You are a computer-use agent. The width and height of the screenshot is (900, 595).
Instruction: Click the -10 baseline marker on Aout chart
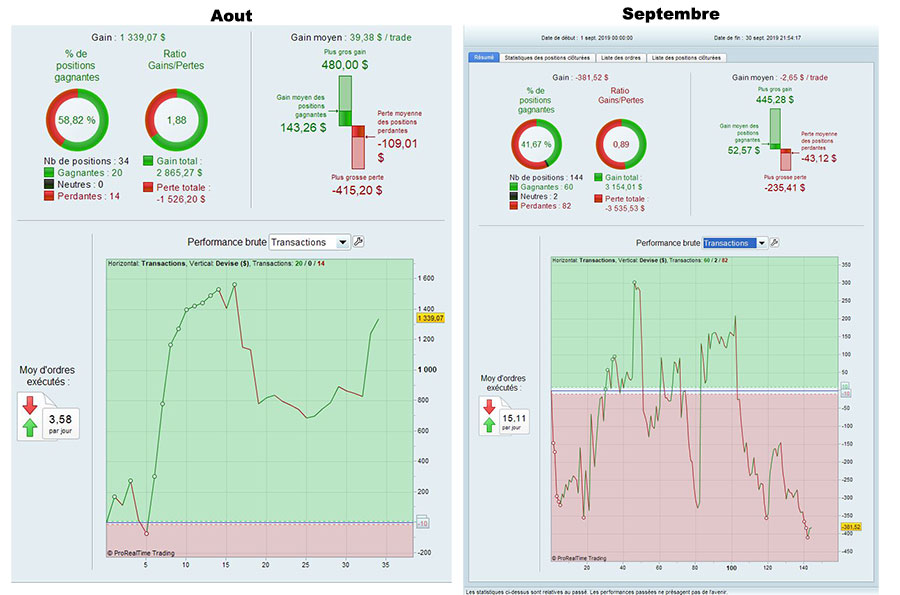pyautogui.click(x=422, y=523)
